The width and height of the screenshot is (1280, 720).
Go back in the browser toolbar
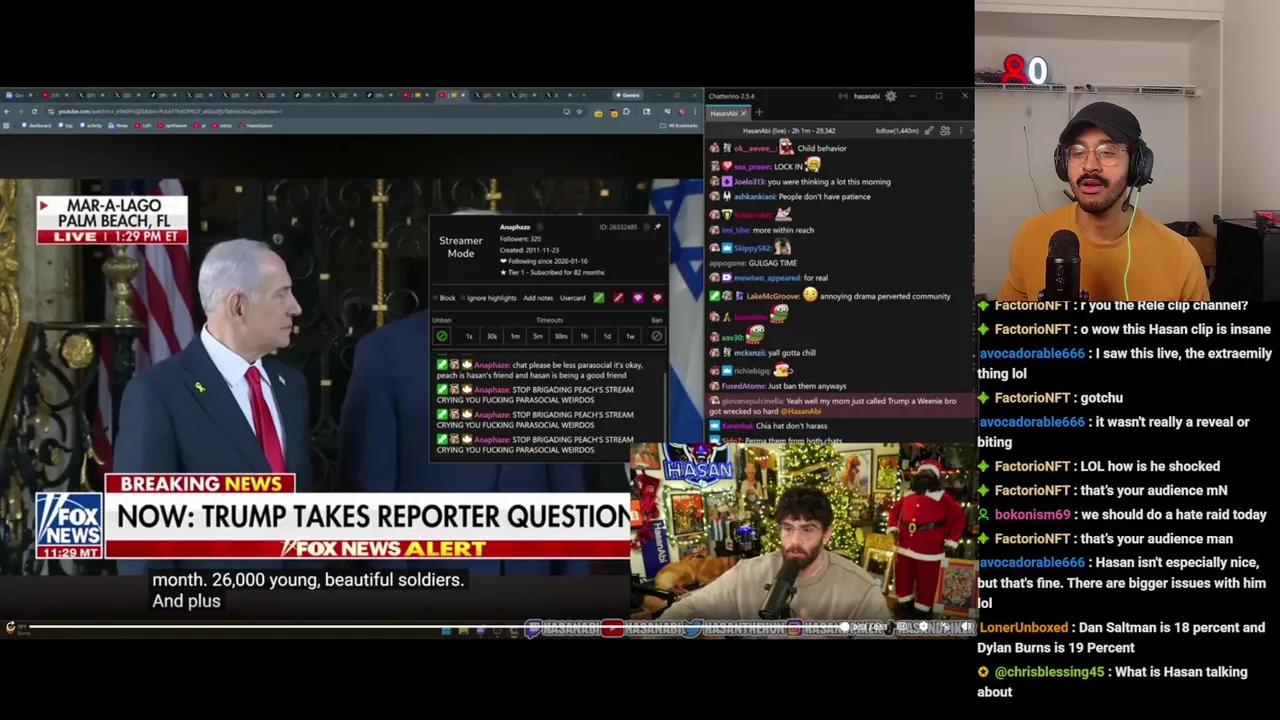pos(8,111)
